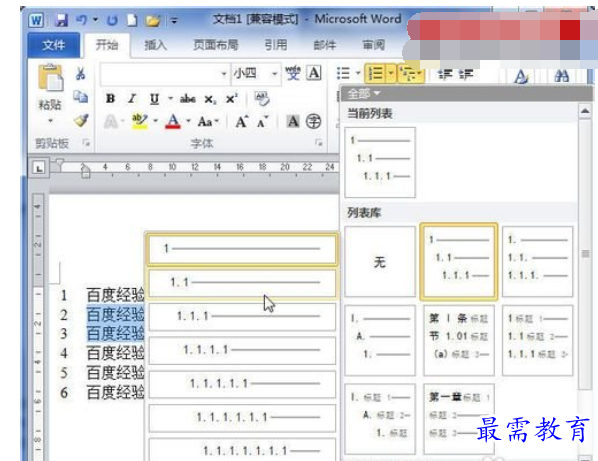Viewport: 598px width, 461px height.
Task: Redo with the repeat arrow icon
Action: click(112, 20)
